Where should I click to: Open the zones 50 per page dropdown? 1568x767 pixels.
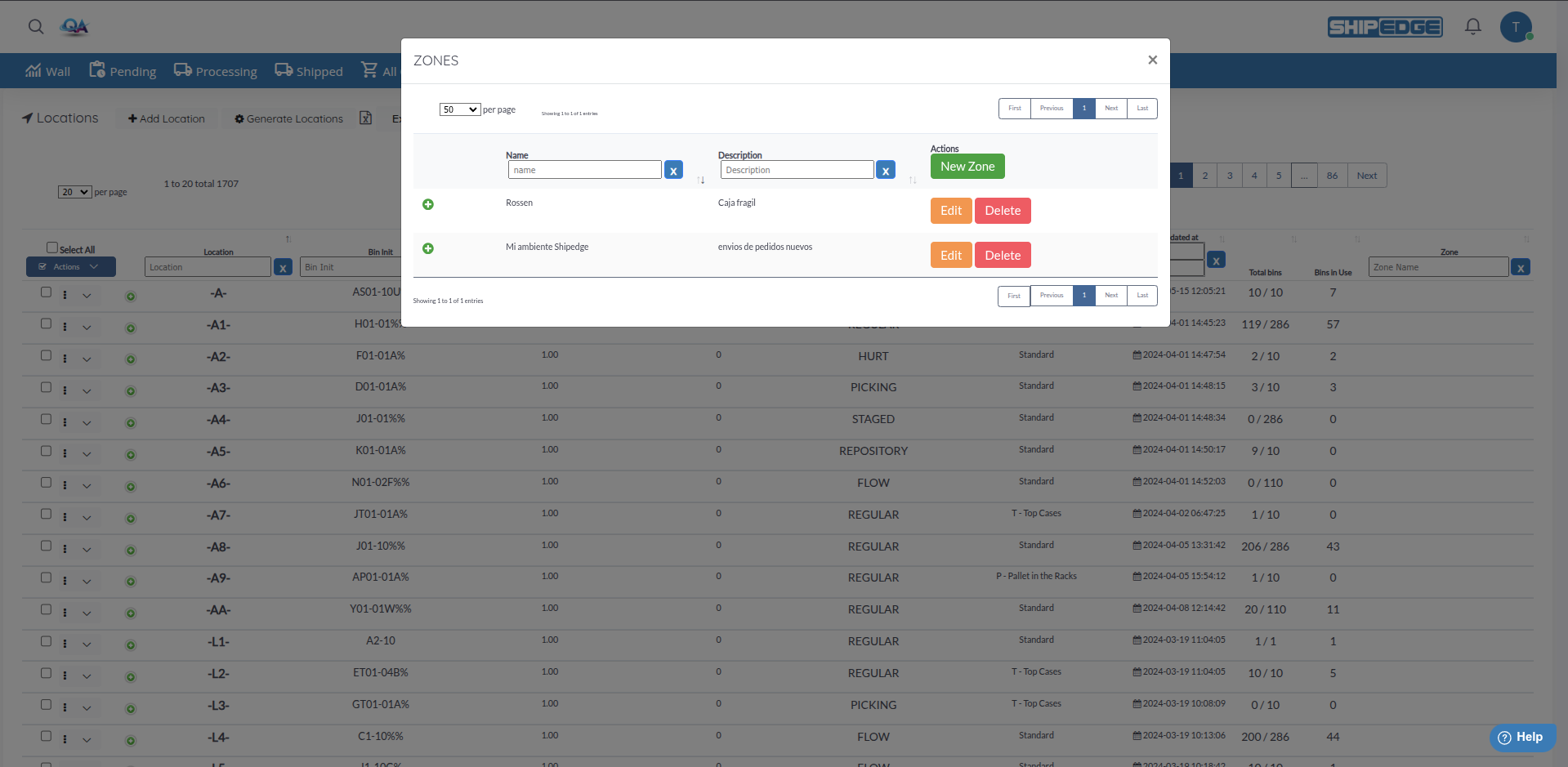point(459,109)
